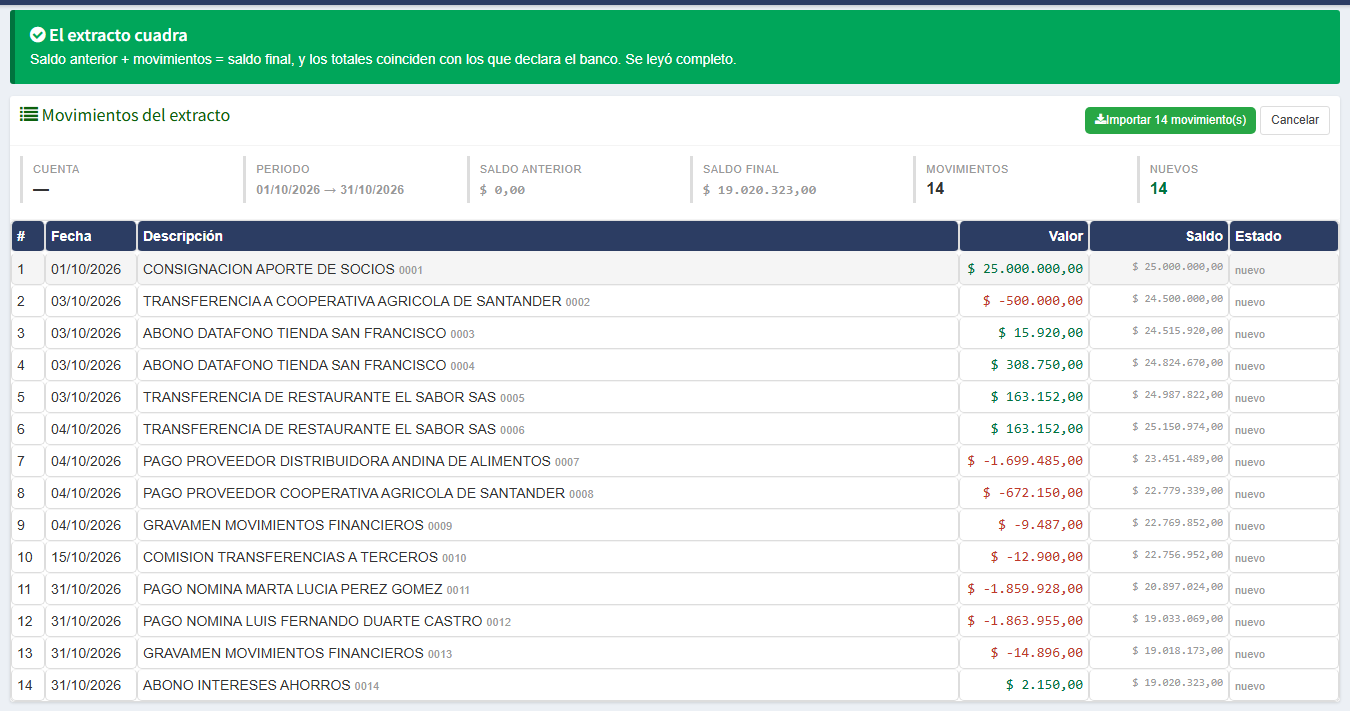Import the 14 movements
The height and width of the screenshot is (711, 1350).
pyautogui.click(x=1170, y=120)
